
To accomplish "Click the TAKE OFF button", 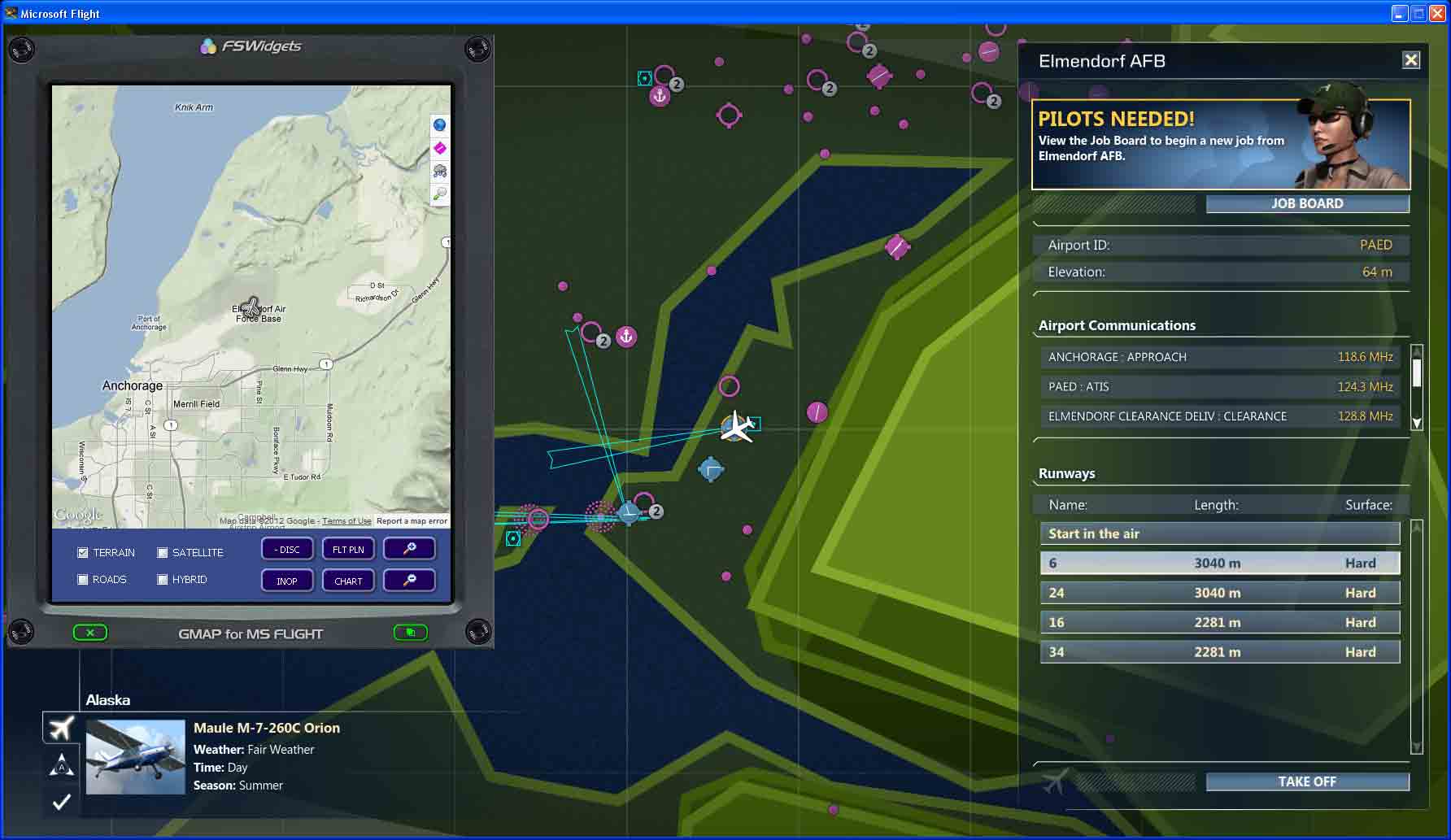I will point(1307,781).
